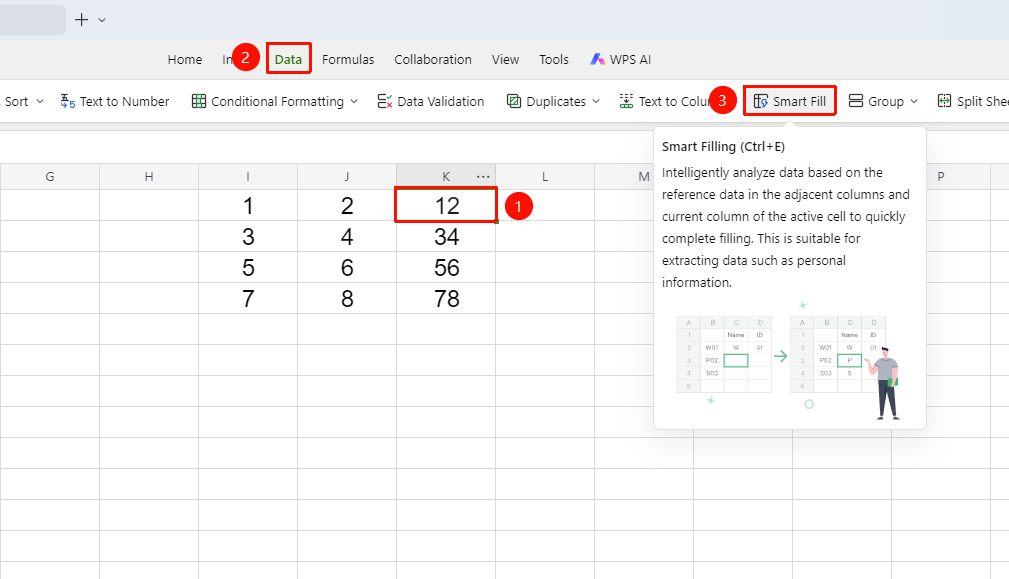Click the Text to Columns icon

pos(626,102)
